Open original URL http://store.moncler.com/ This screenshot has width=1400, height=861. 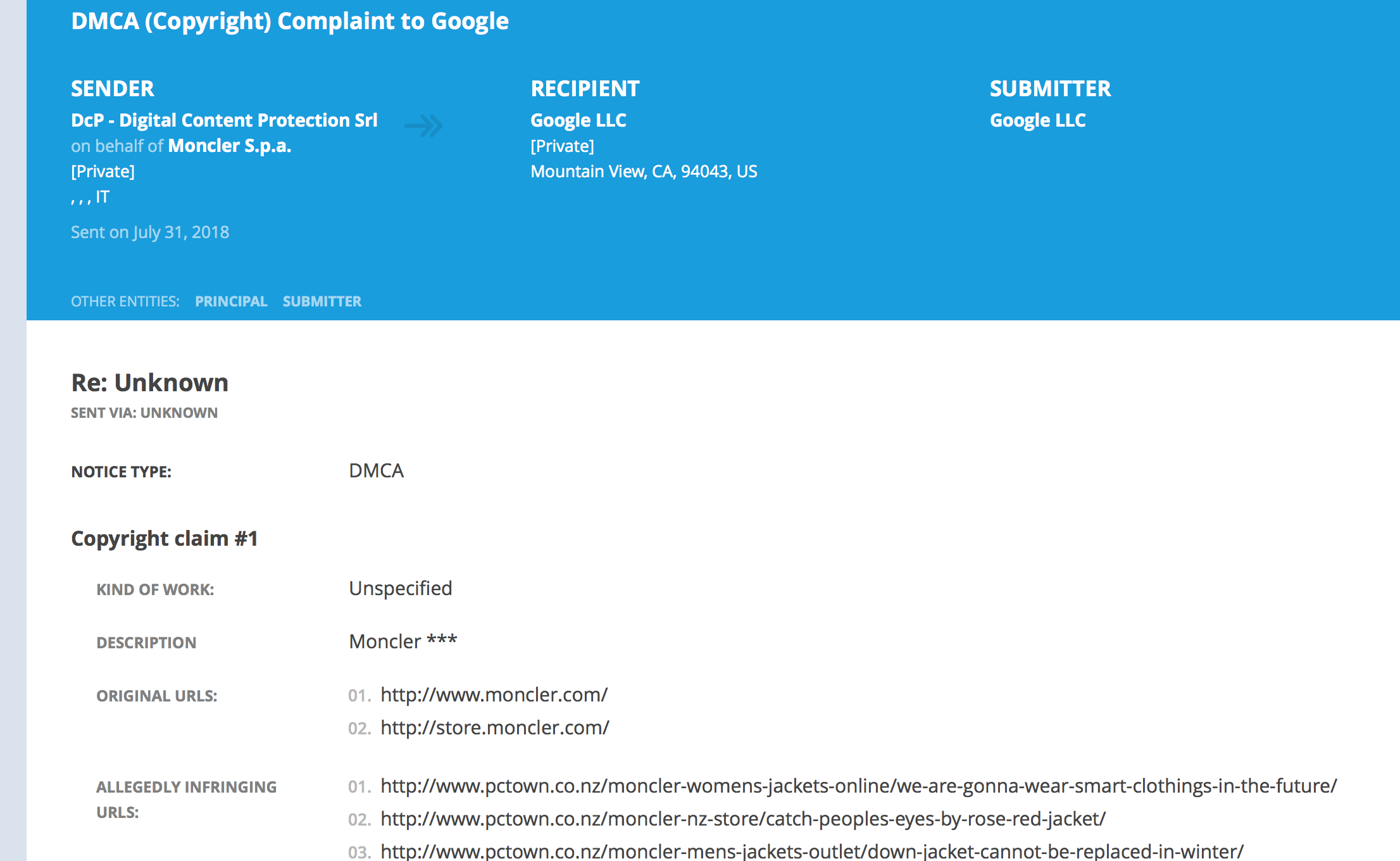coord(494,728)
